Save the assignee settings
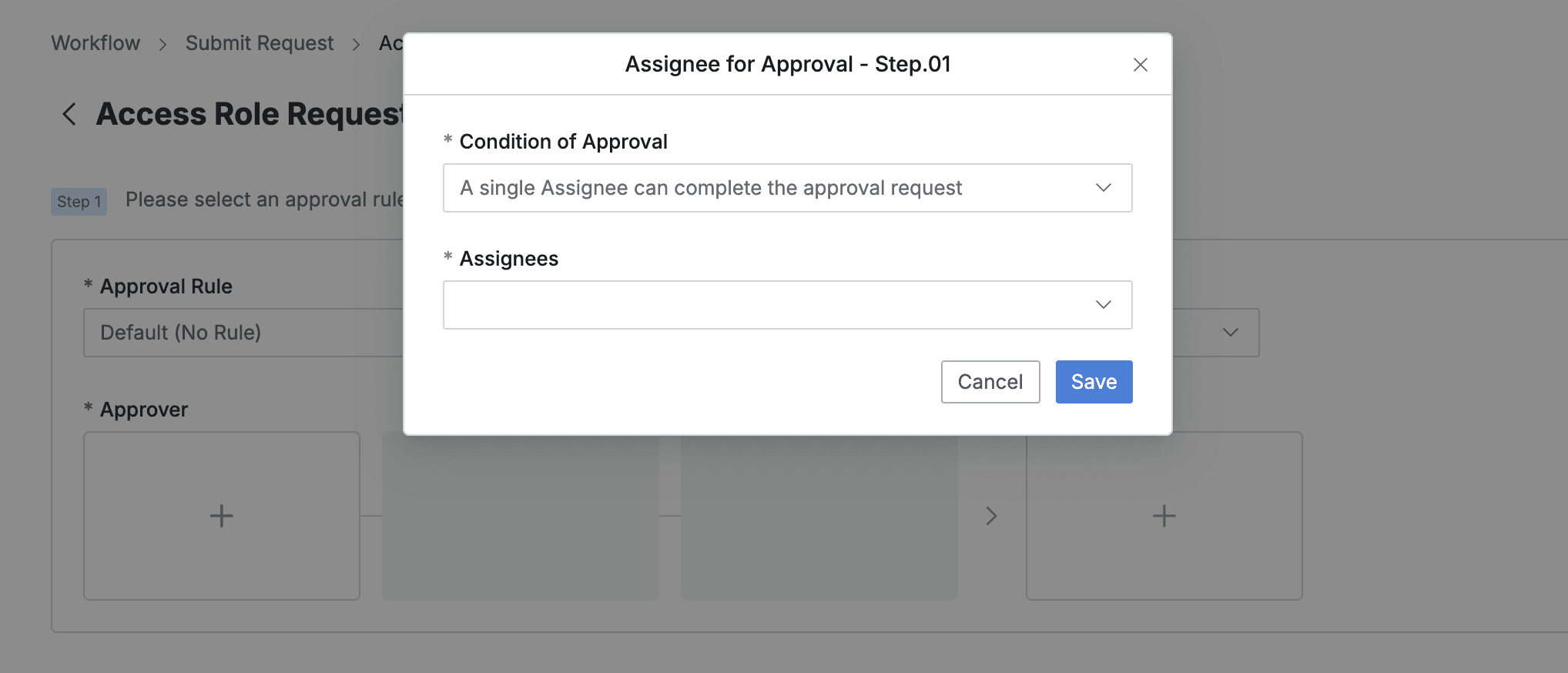This screenshot has width=1568, height=673. pyautogui.click(x=1093, y=382)
